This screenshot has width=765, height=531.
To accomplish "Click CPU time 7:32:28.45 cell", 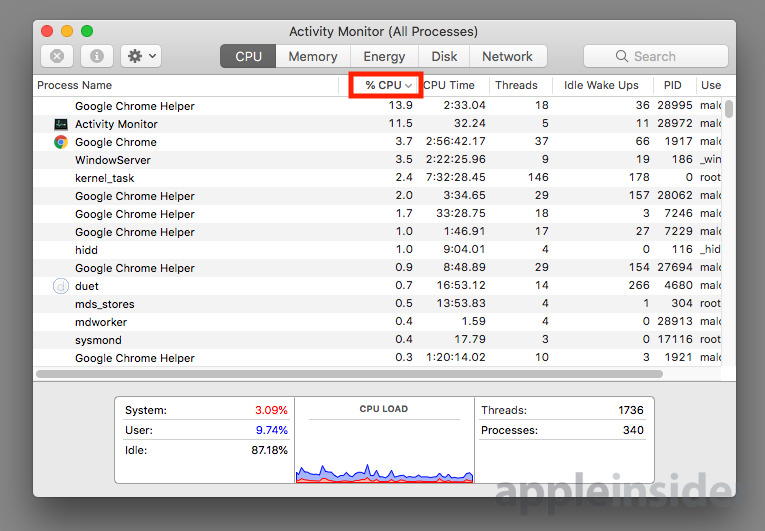I will click(456, 177).
